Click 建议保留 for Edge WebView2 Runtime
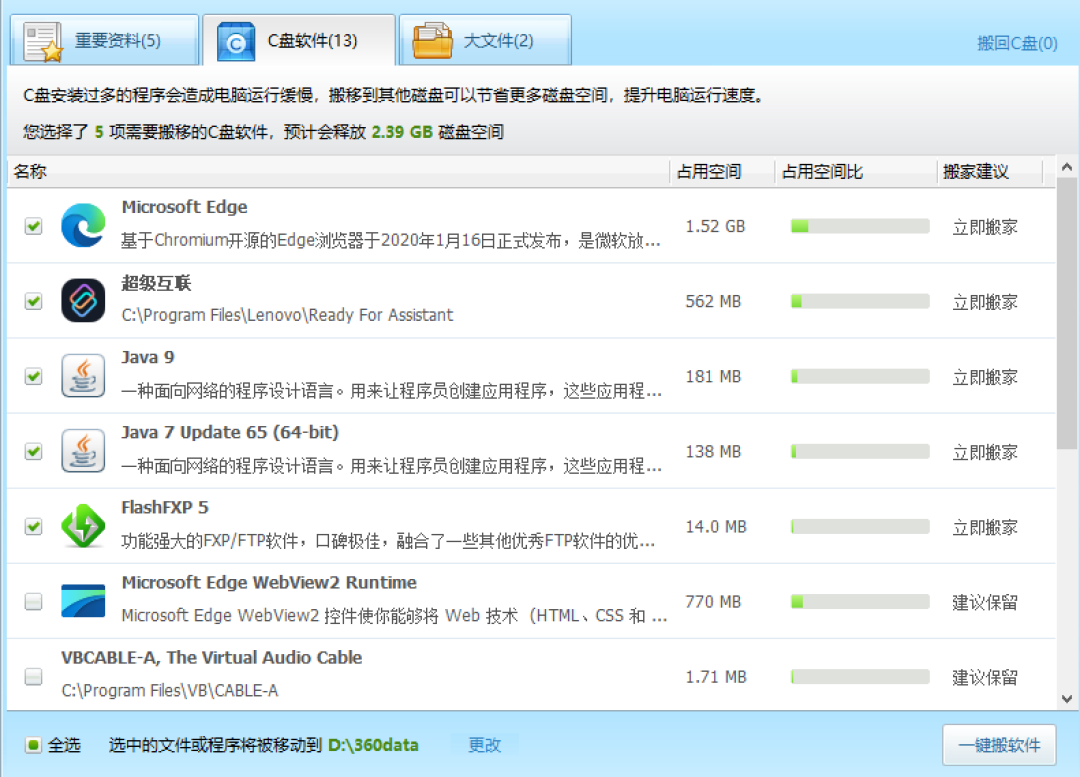The height and width of the screenshot is (777, 1080). point(985,602)
